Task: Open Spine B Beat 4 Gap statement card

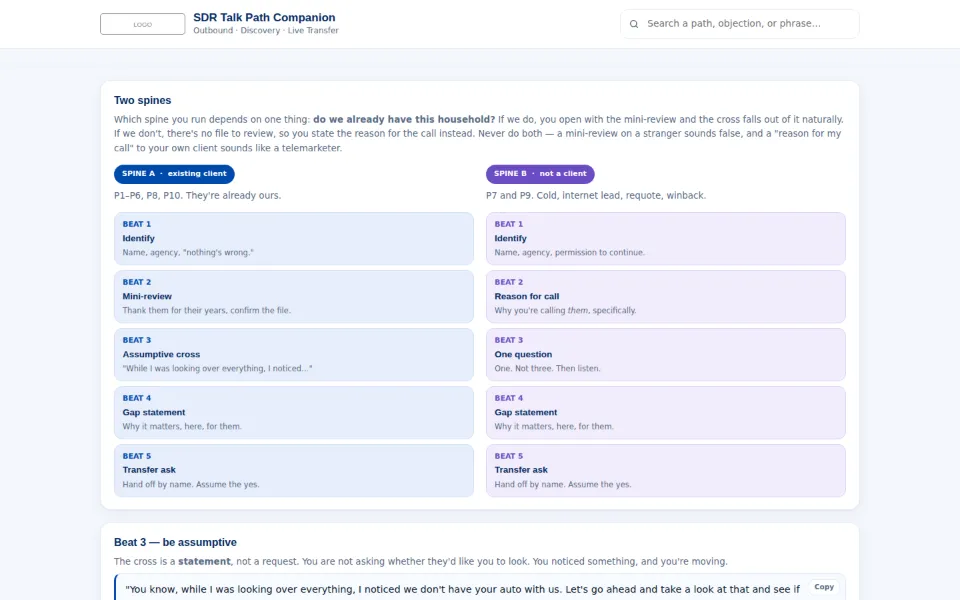Action: point(666,413)
